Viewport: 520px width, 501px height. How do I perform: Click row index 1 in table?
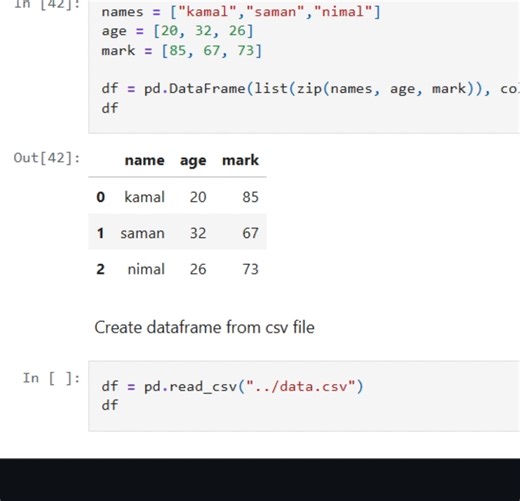click(100, 233)
